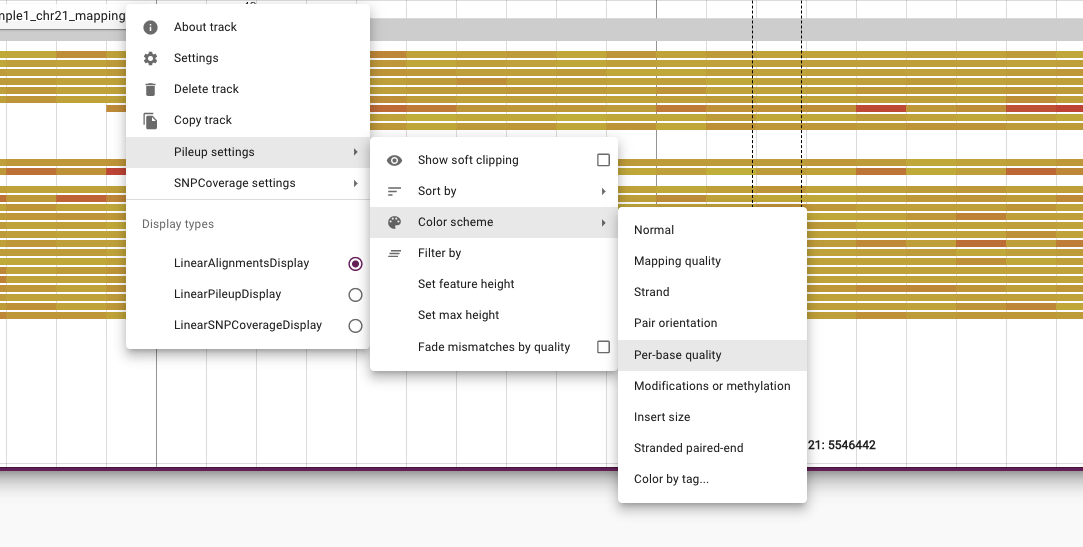Open track Settings
Screen dimensions: 1083x547
pos(248,58)
